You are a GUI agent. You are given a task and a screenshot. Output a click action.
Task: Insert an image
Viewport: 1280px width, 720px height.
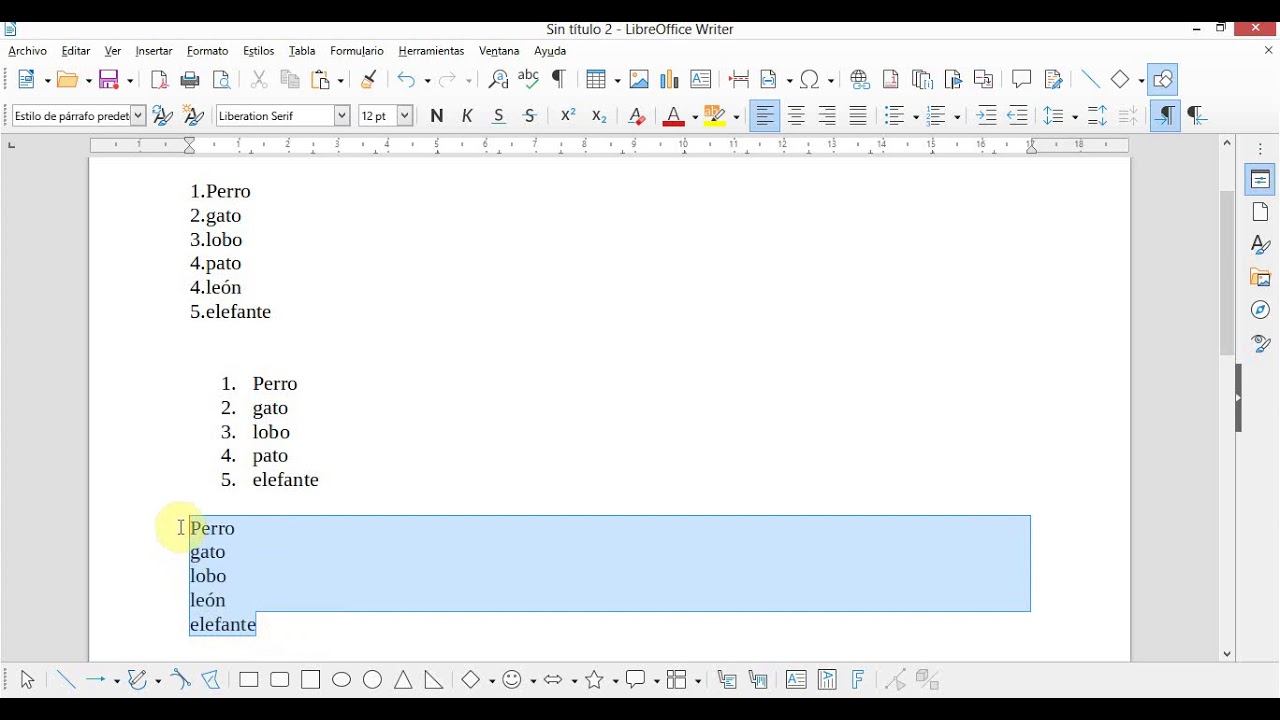click(638, 80)
